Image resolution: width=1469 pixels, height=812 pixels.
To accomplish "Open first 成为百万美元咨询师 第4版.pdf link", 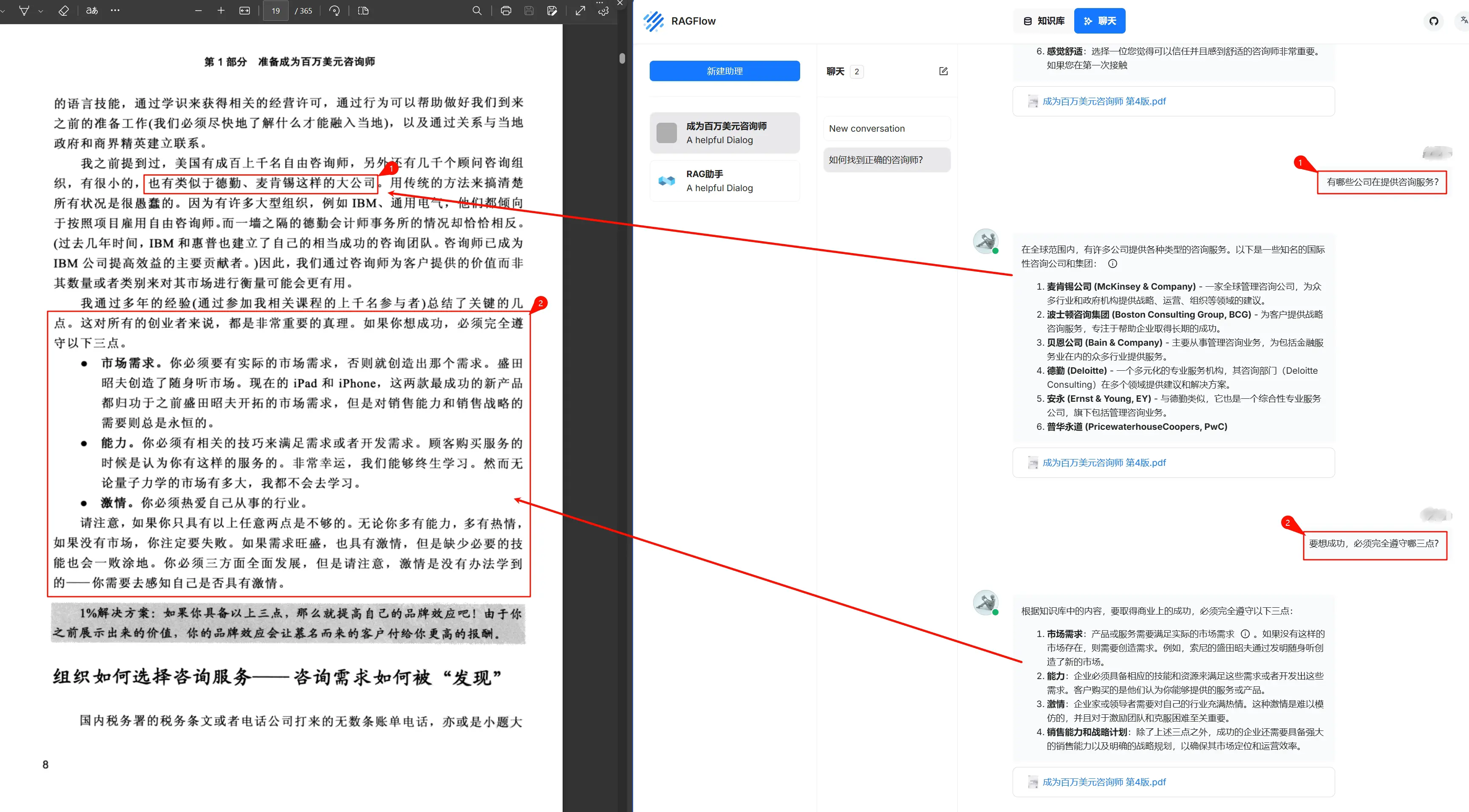I will (1104, 101).
